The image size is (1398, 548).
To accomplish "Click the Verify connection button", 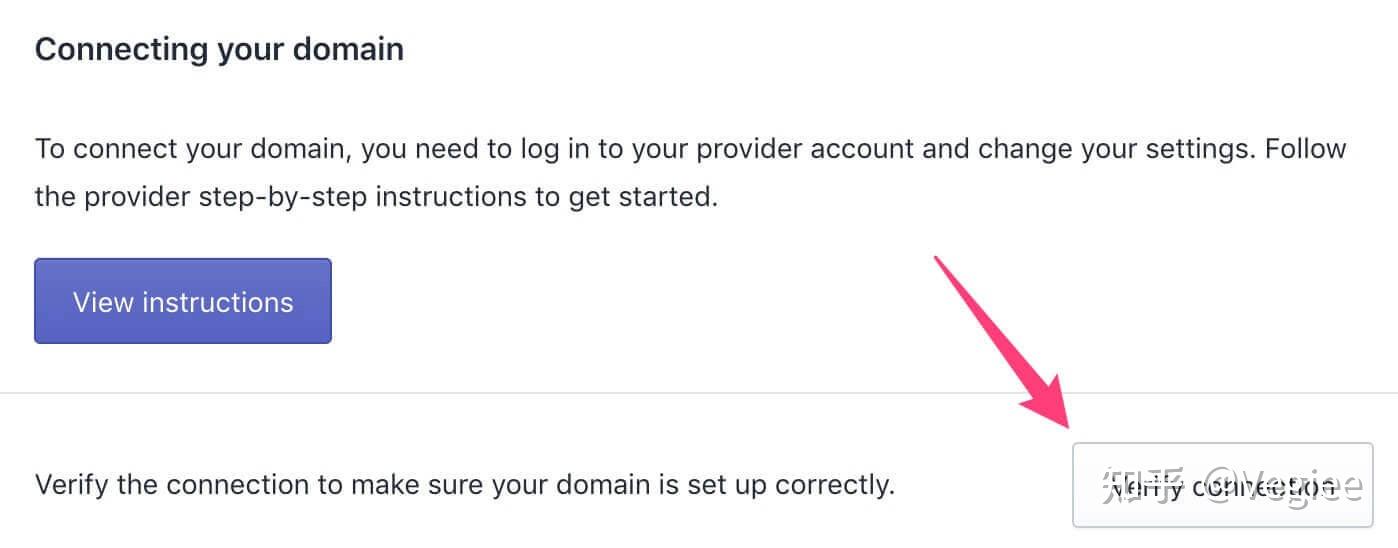I will (x=1222, y=485).
